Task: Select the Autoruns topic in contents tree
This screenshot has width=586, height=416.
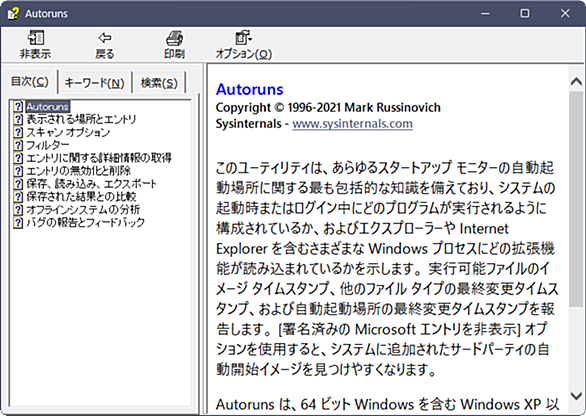Action: (48, 107)
